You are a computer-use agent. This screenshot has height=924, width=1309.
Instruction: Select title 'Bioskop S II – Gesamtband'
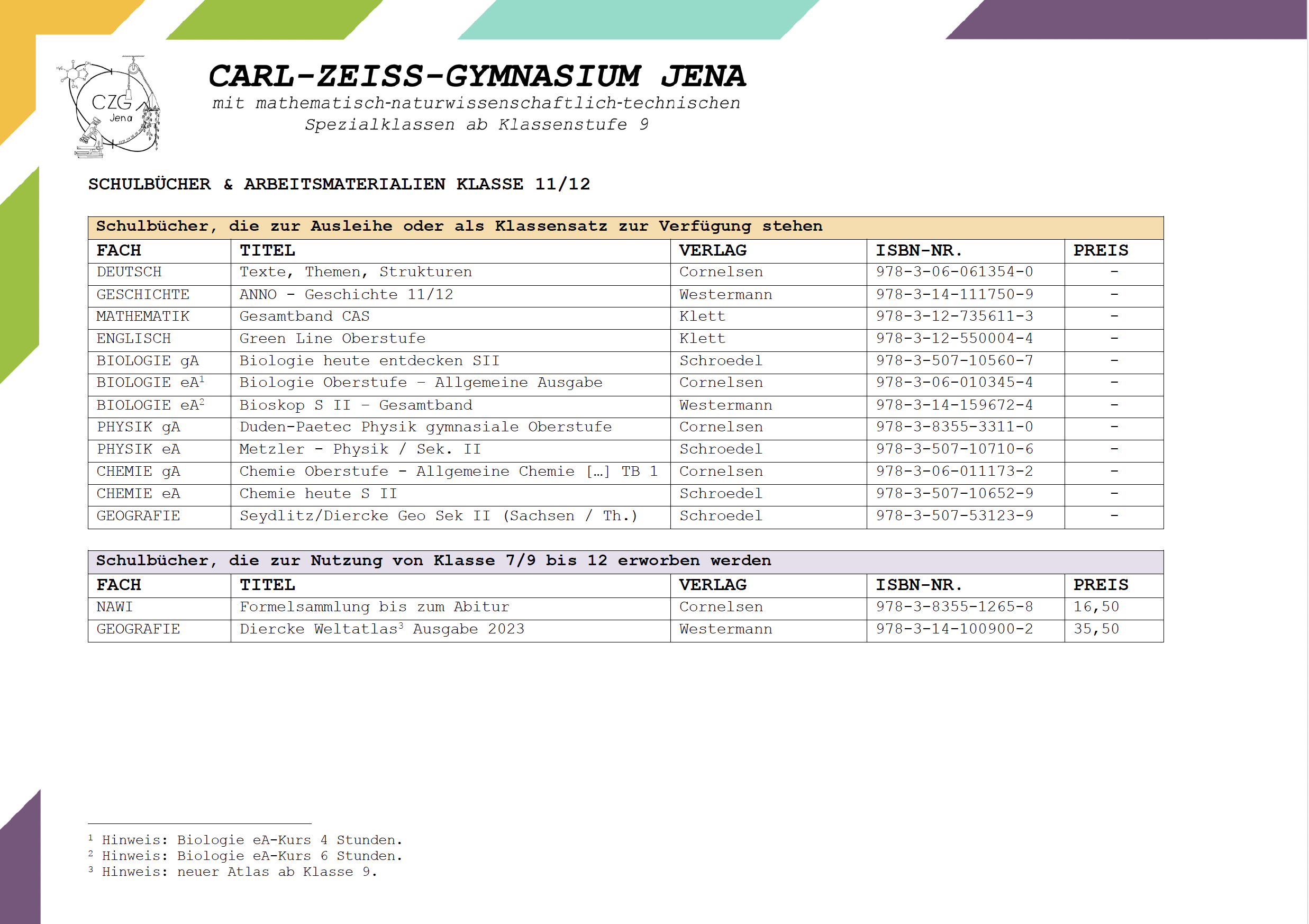(356, 405)
